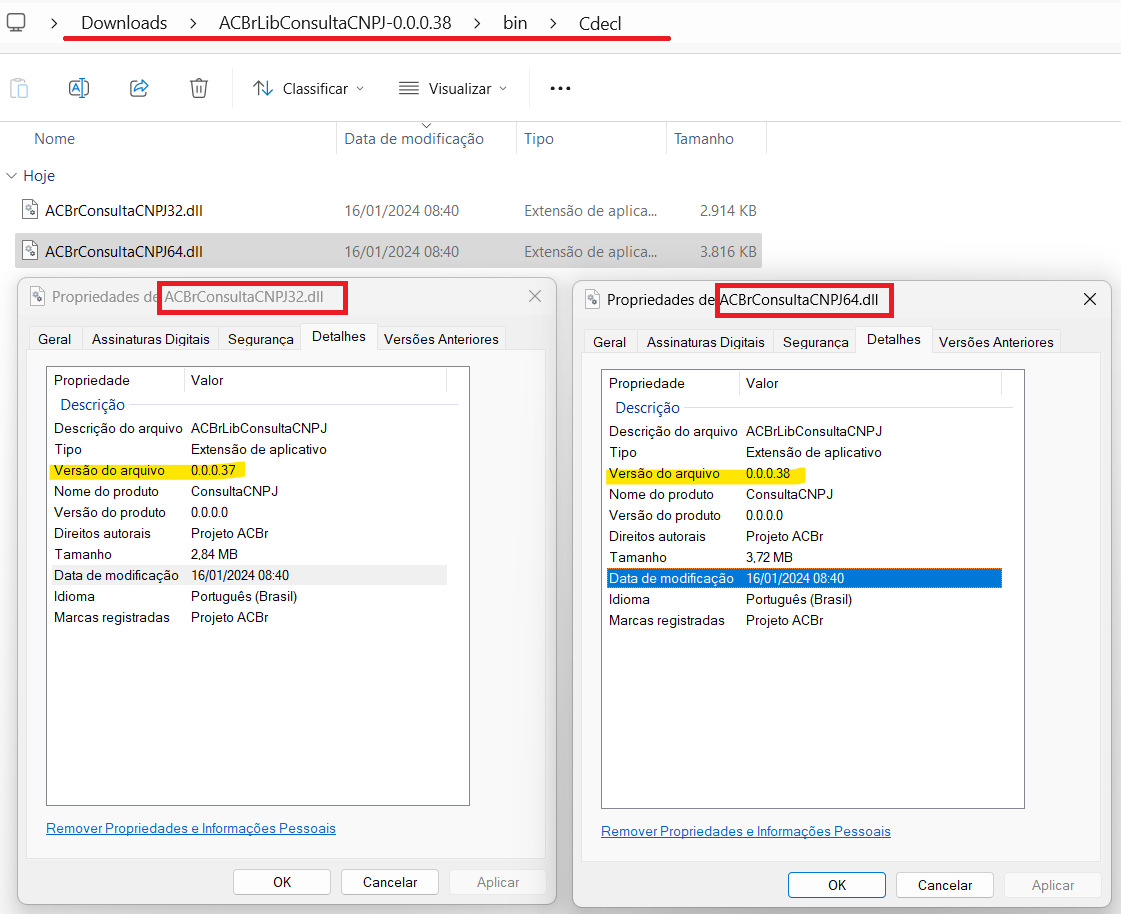The image size is (1121, 914).
Task: Click Cancelar in CNPJ64.dll properties dialog
Action: tap(944, 885)
